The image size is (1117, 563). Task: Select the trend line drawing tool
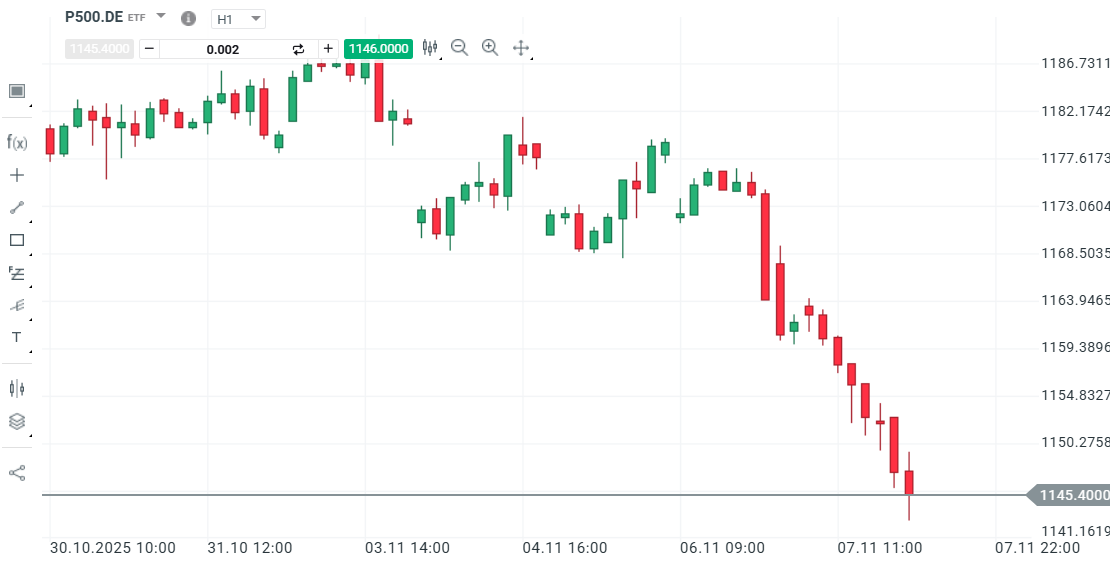click(17, 207)
